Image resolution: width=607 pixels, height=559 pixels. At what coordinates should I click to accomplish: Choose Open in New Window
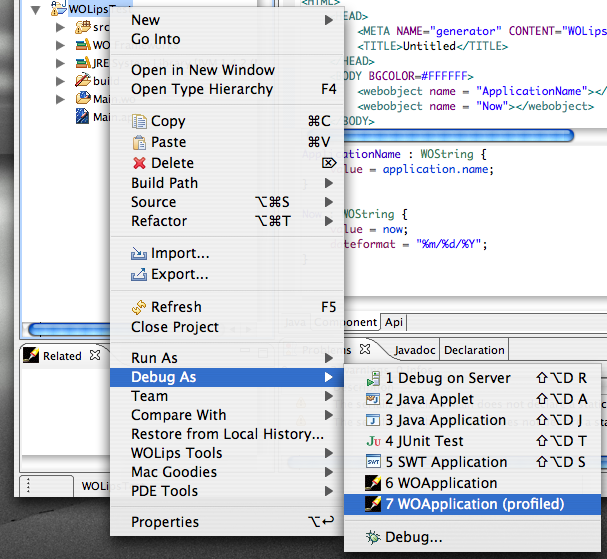[227, 70]
